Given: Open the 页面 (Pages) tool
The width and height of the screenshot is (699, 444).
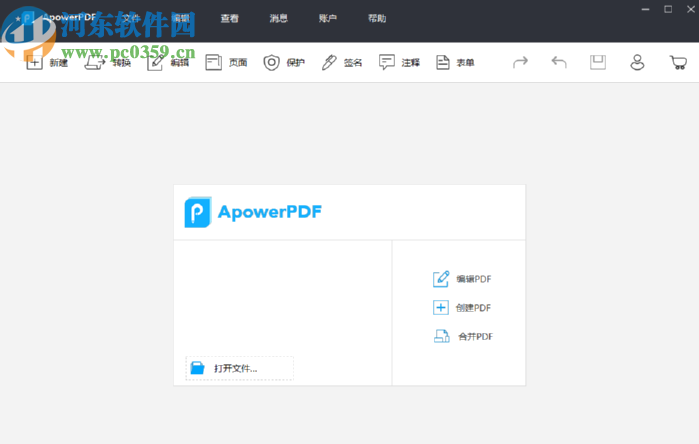Looking at the screenshot, I should click(214, 63).
